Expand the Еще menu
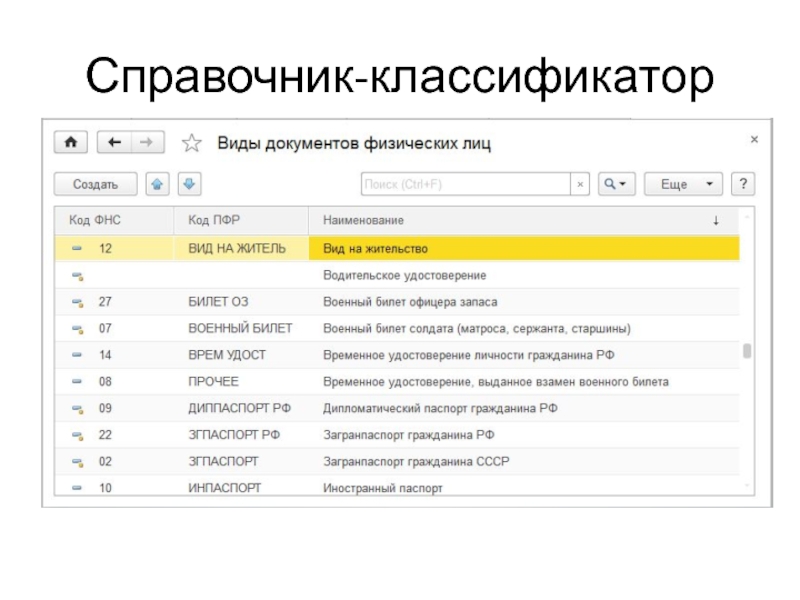 click(683, 185)
